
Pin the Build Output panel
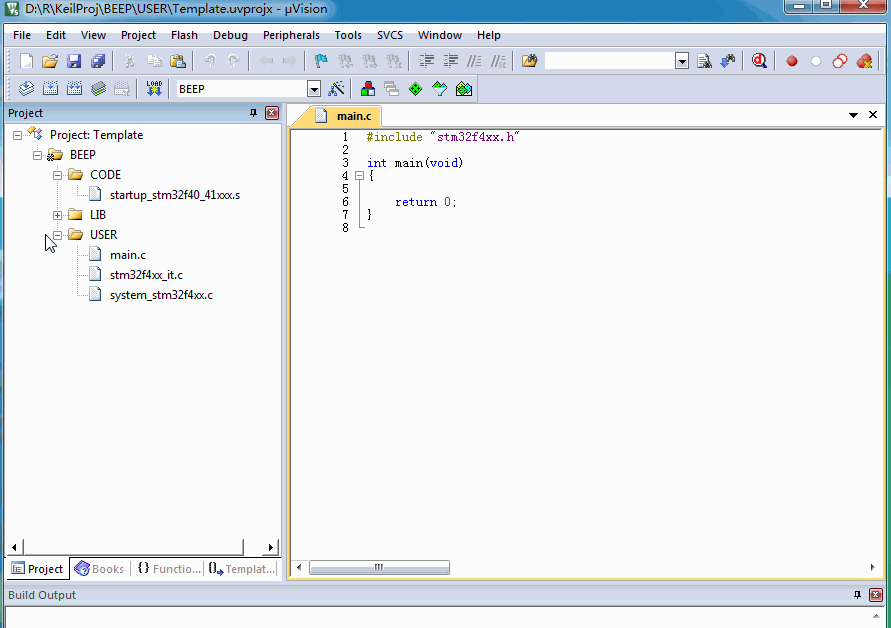[857, 595]
